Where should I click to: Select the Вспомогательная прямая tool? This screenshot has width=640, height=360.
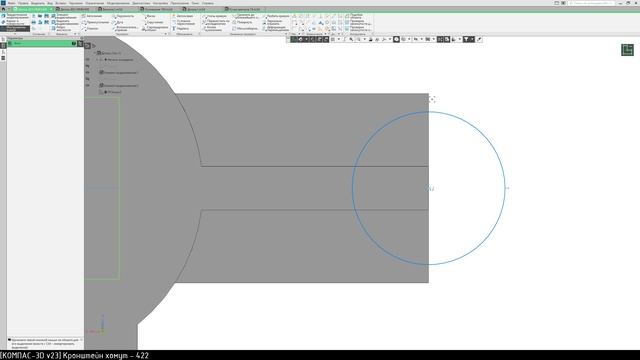(x=126, y=29)
